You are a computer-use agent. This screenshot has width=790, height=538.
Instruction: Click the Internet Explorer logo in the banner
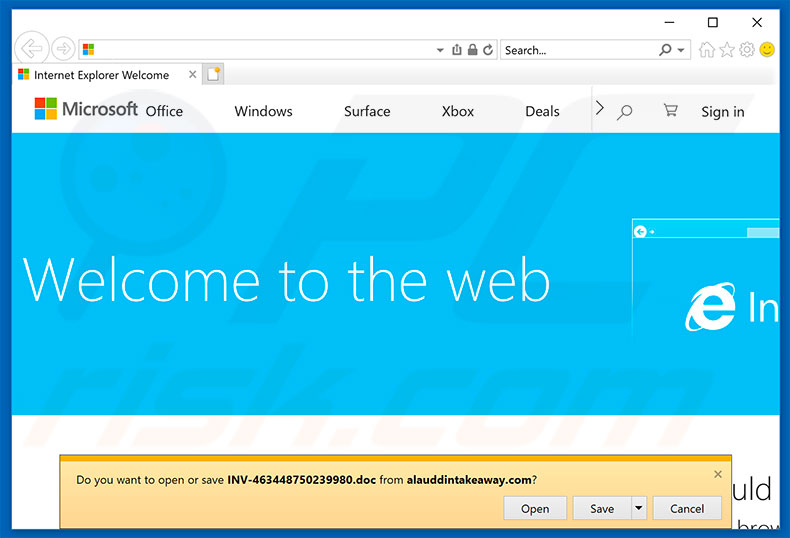710,306
